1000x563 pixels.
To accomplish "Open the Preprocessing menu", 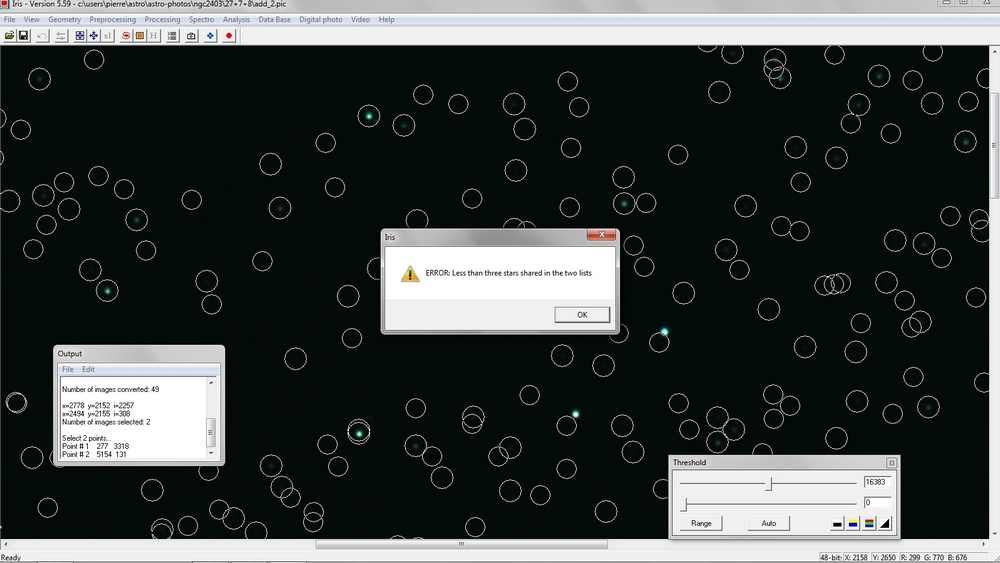I will [112, 20].
